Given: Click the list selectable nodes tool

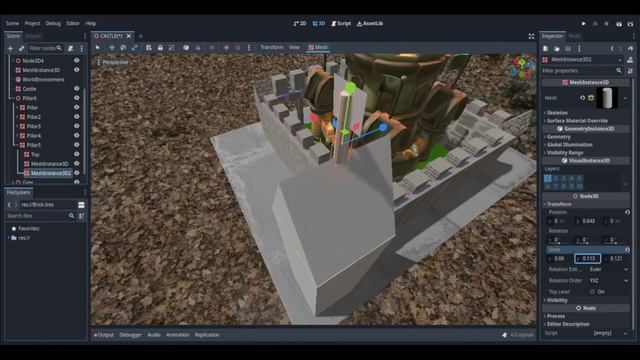Looking at the screenshot, I should click(x=149, y=47).
